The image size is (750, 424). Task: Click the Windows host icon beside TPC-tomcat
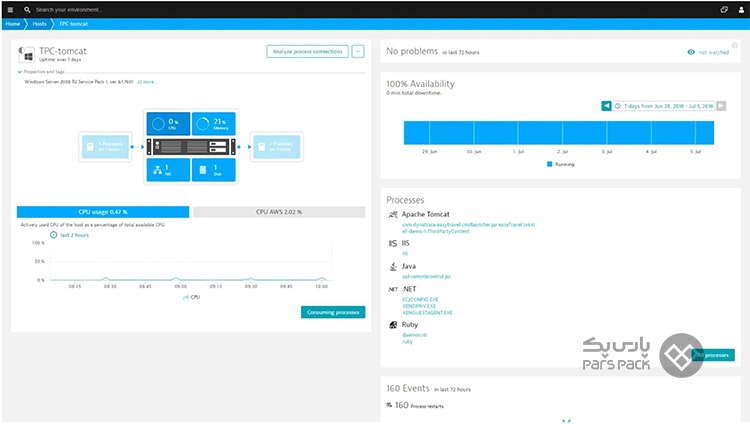pos(26,55)
